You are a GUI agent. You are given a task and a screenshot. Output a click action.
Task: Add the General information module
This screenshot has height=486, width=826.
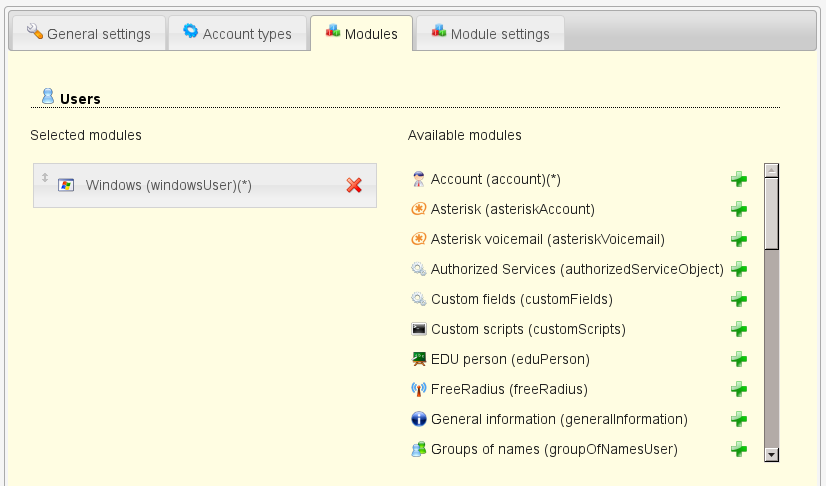click(739, 419)
